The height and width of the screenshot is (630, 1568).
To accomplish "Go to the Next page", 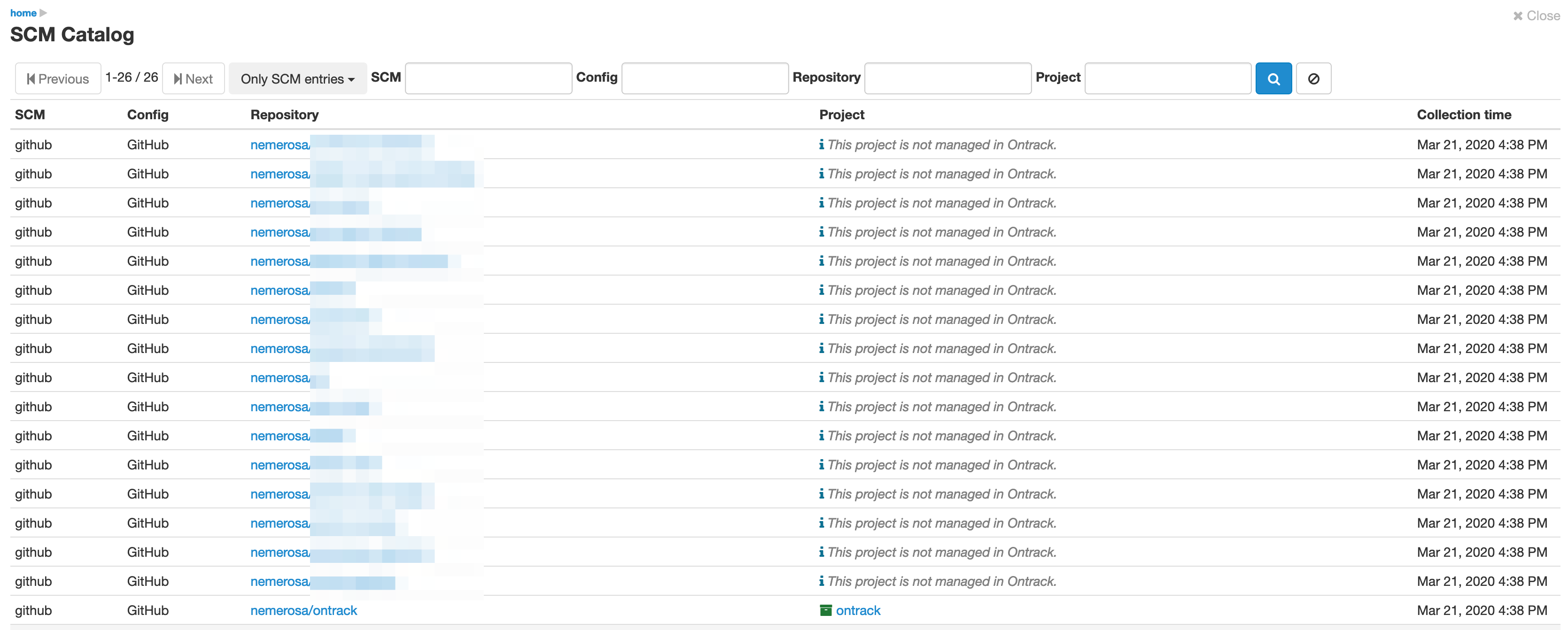I will click(193, 78).
